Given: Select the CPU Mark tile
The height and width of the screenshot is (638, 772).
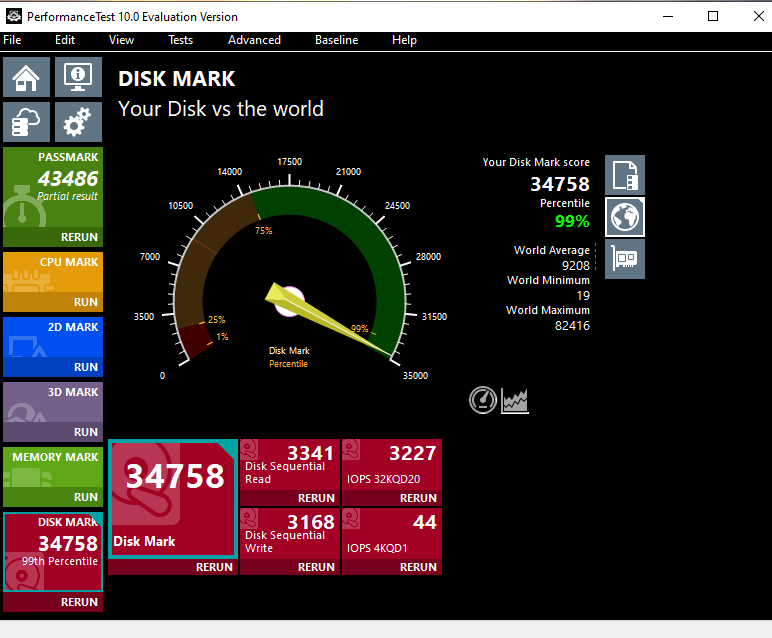Looking at the screenshot, I should [53, 272].
